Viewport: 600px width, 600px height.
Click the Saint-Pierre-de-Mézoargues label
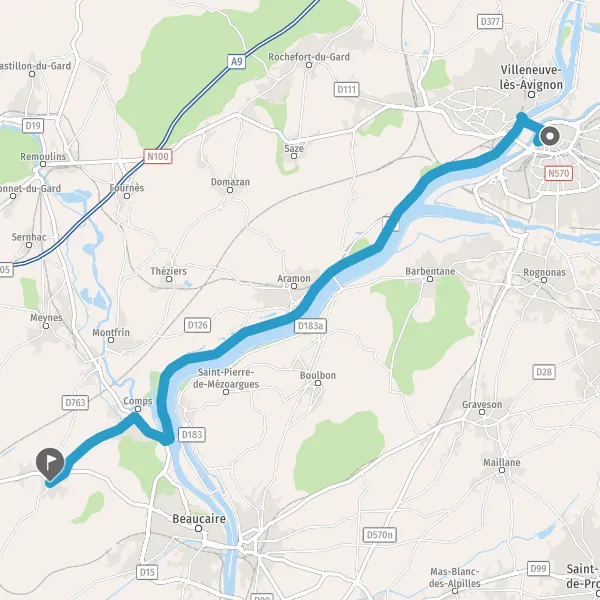pos(226,378)
